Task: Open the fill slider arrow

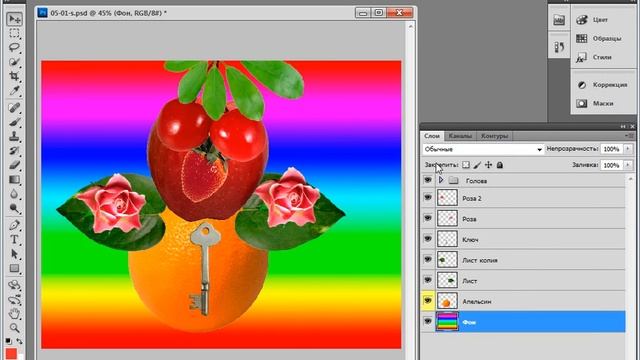Action: pos(628,165)
